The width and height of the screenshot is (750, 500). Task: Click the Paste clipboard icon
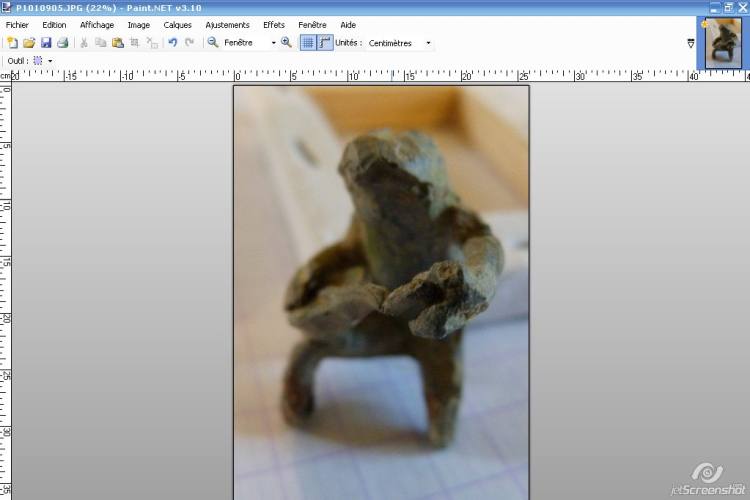[x=118, y=43]
